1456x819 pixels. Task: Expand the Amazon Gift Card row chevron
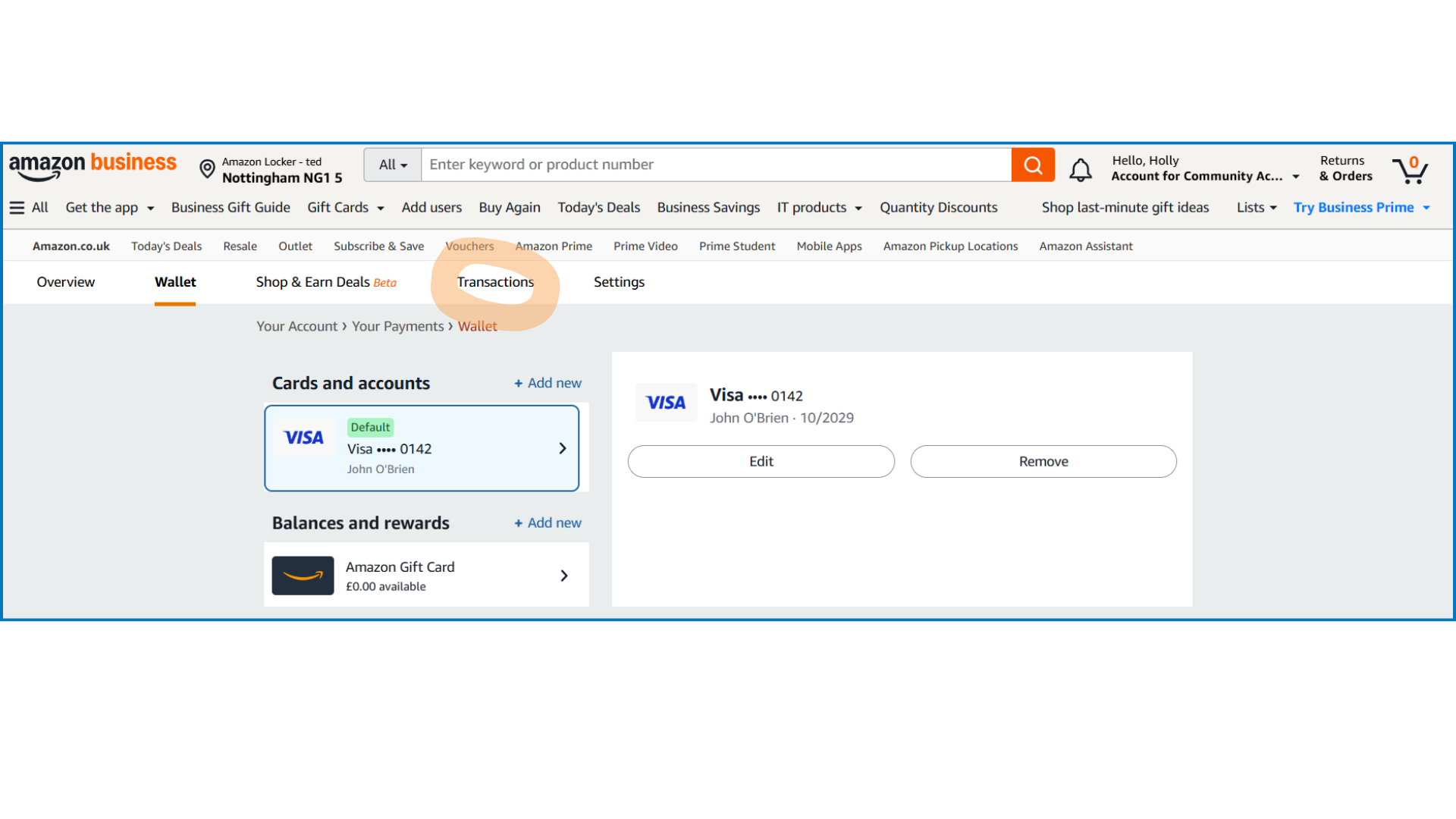564,576
